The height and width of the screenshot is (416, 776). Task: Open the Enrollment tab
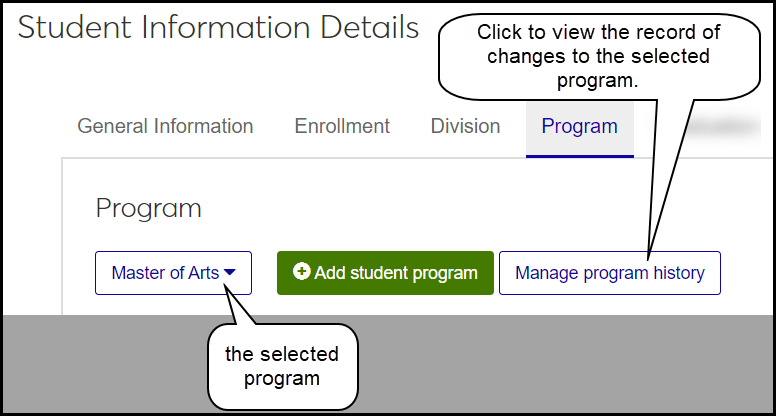tap(342, 127)
